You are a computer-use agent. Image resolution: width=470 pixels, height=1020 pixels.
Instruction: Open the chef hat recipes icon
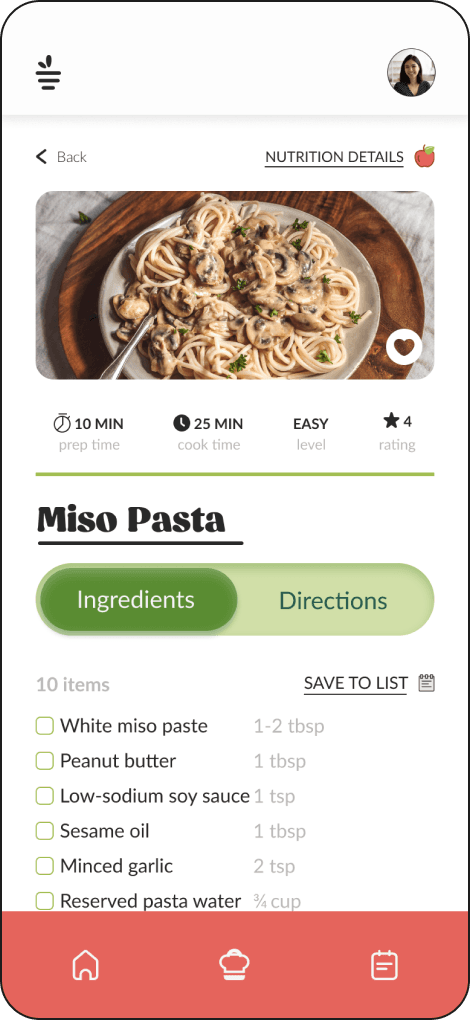point(235,965)
